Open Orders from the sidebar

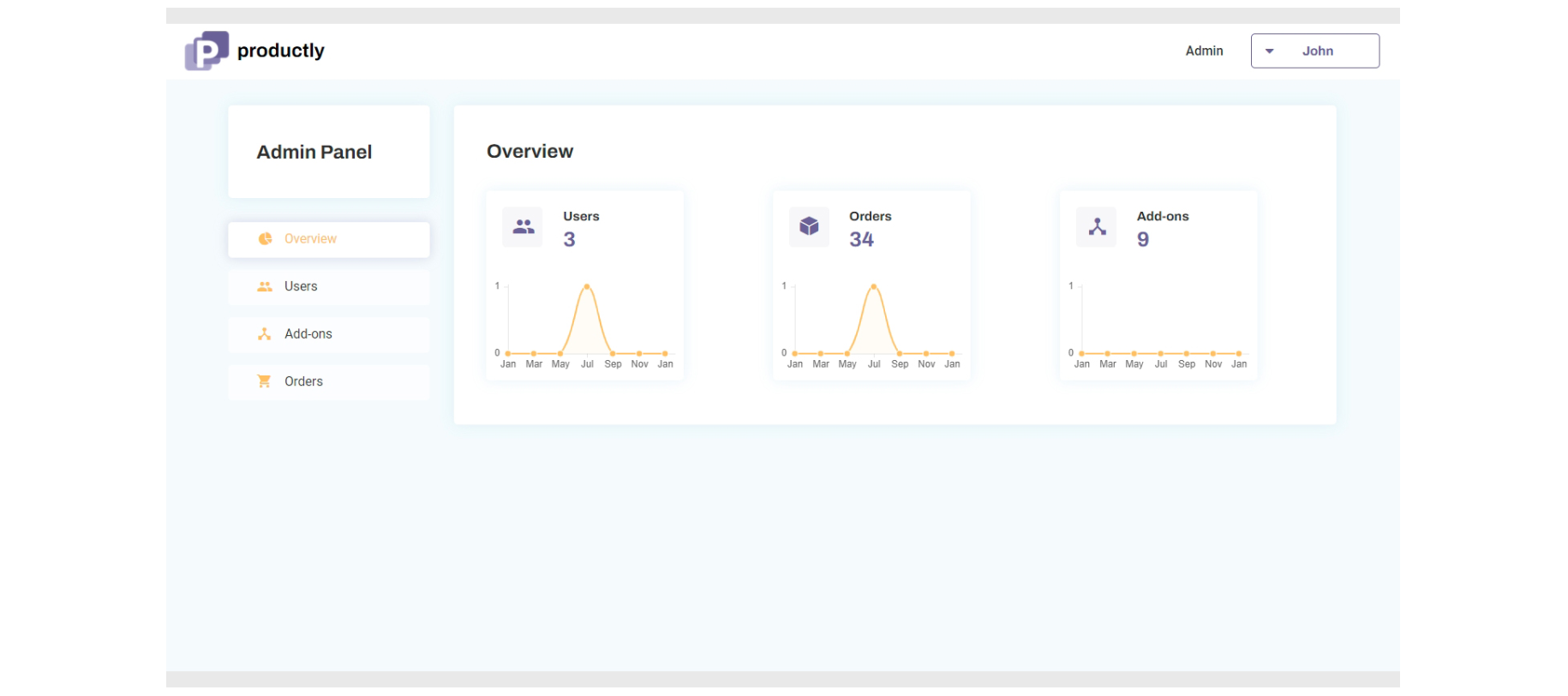tap(329, 381)
